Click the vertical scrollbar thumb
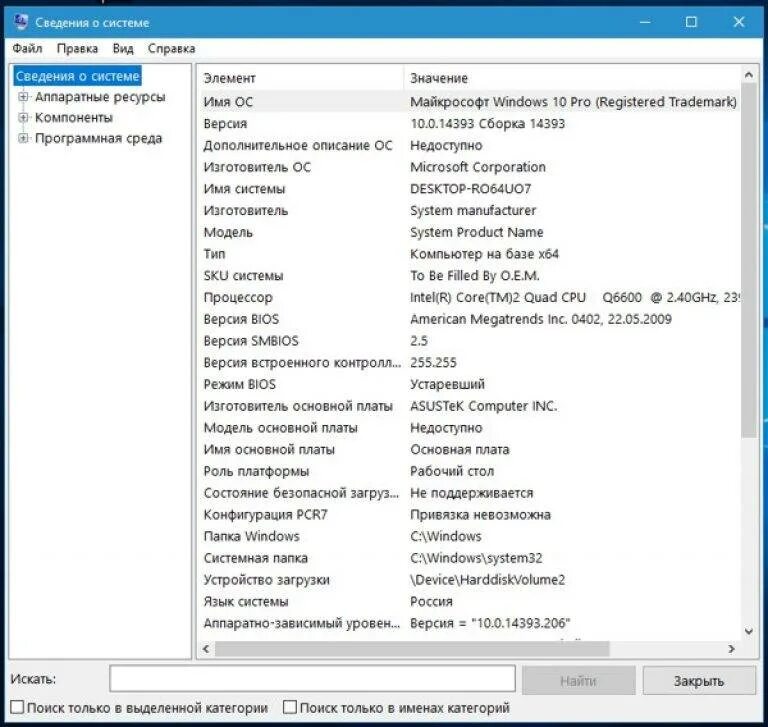 point(748,260)
